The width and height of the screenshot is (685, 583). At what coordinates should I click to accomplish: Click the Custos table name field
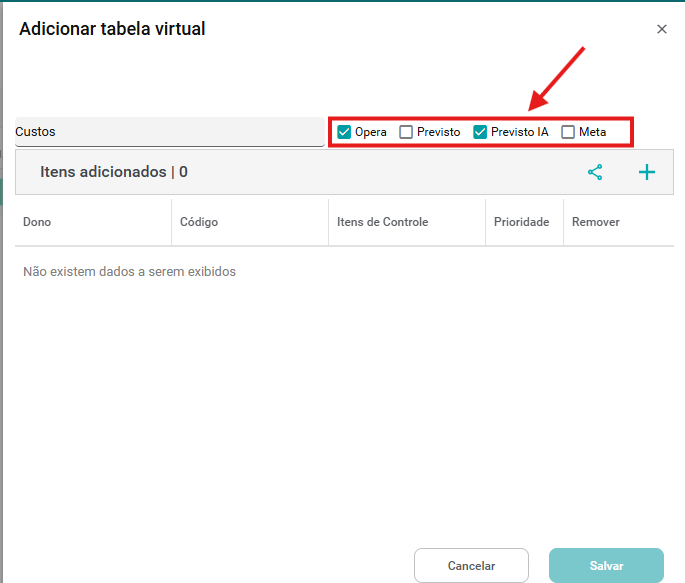[x=168, y=132]
